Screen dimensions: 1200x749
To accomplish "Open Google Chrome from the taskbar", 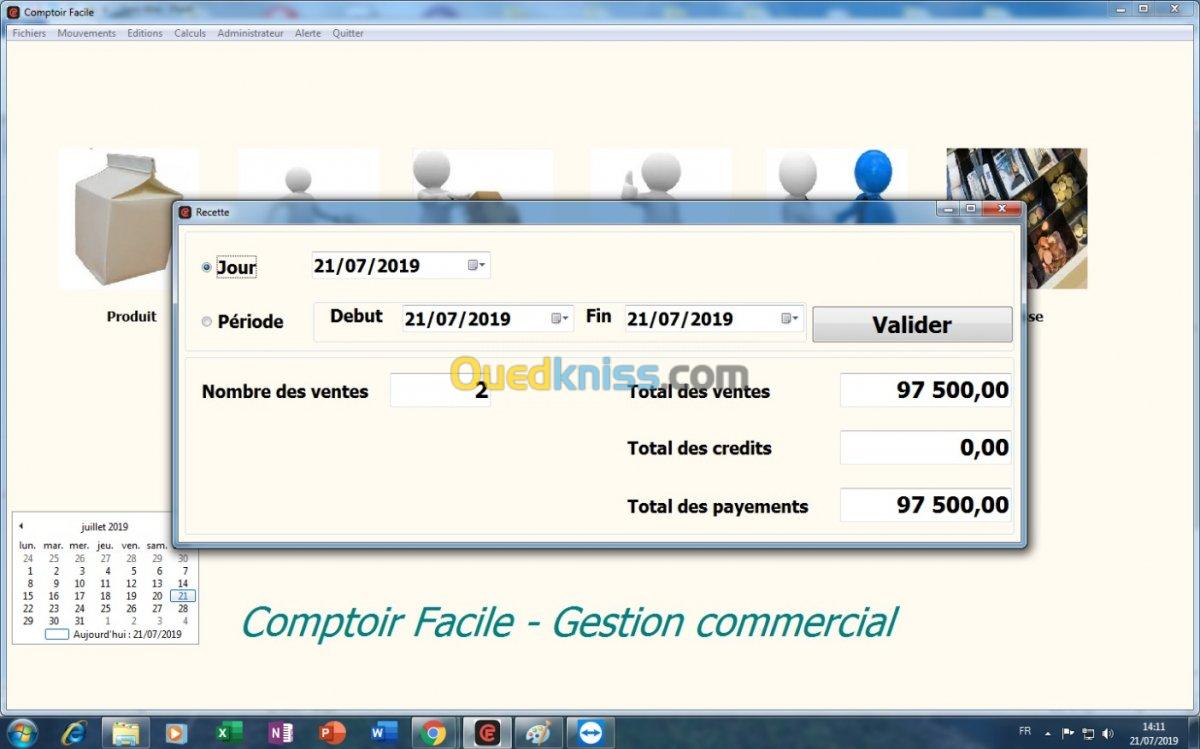I will click(434, 733).
